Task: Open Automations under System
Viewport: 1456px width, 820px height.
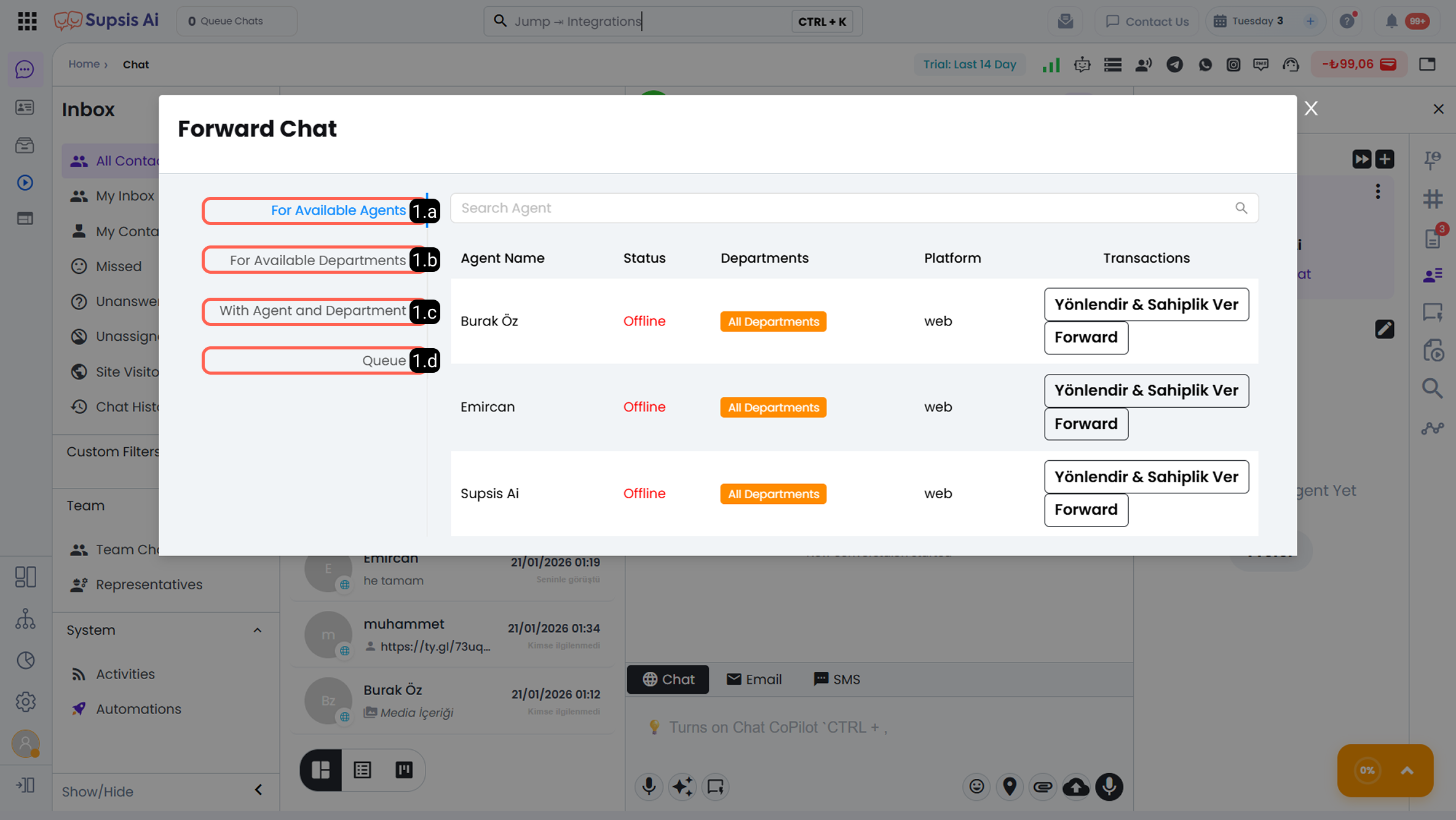Action: point(138,709)
